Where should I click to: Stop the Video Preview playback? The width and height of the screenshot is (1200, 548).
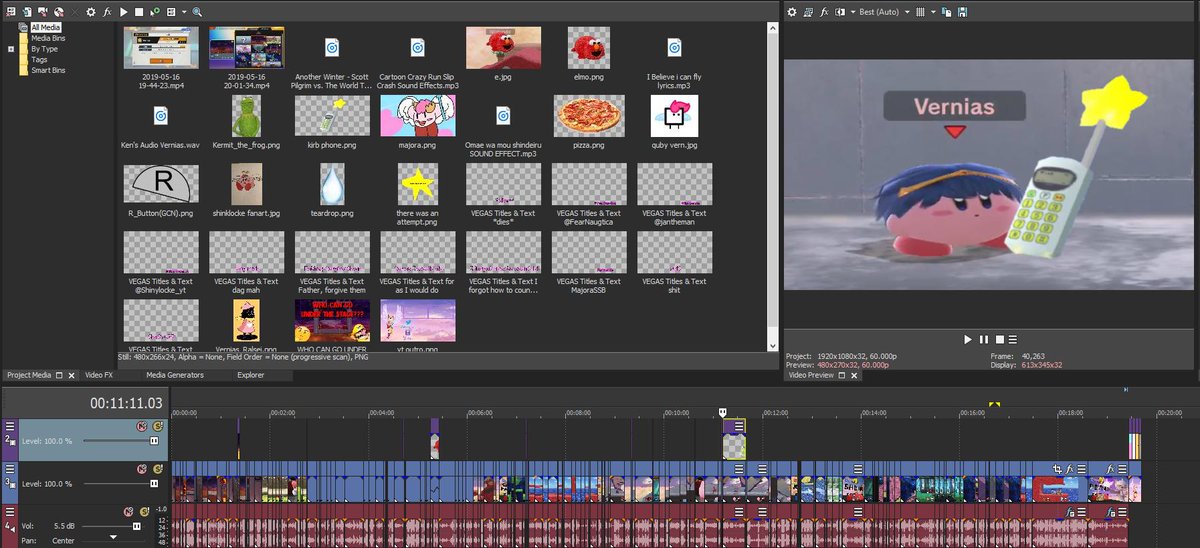pos(999,340)
